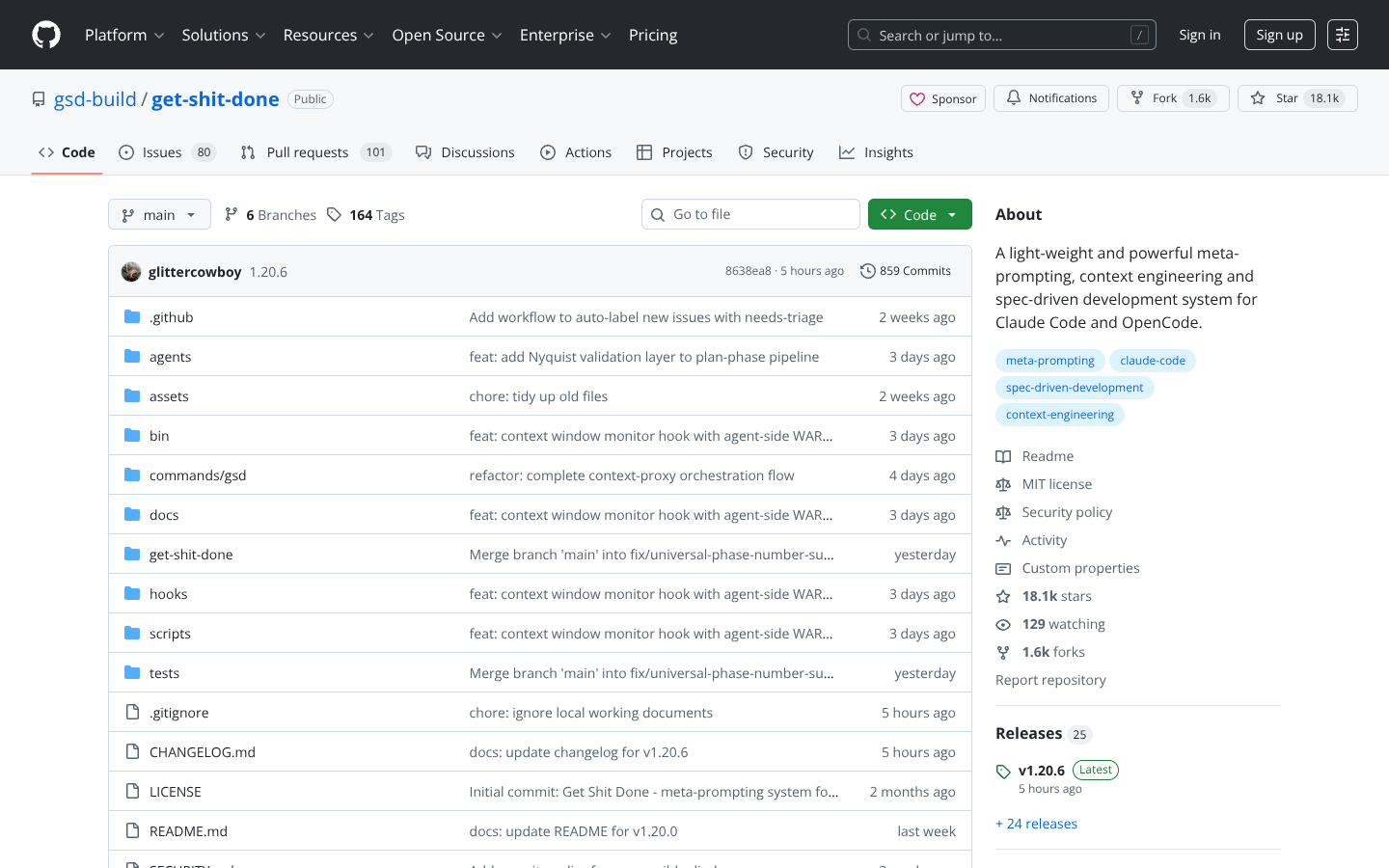
Task: Open the 859 Commits history
Action: [905, 271]
